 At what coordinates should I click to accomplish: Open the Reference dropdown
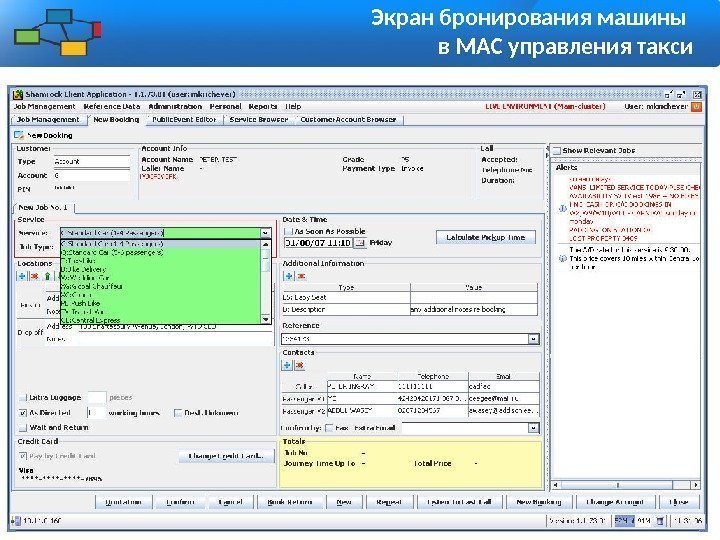(x=533, y=339)
